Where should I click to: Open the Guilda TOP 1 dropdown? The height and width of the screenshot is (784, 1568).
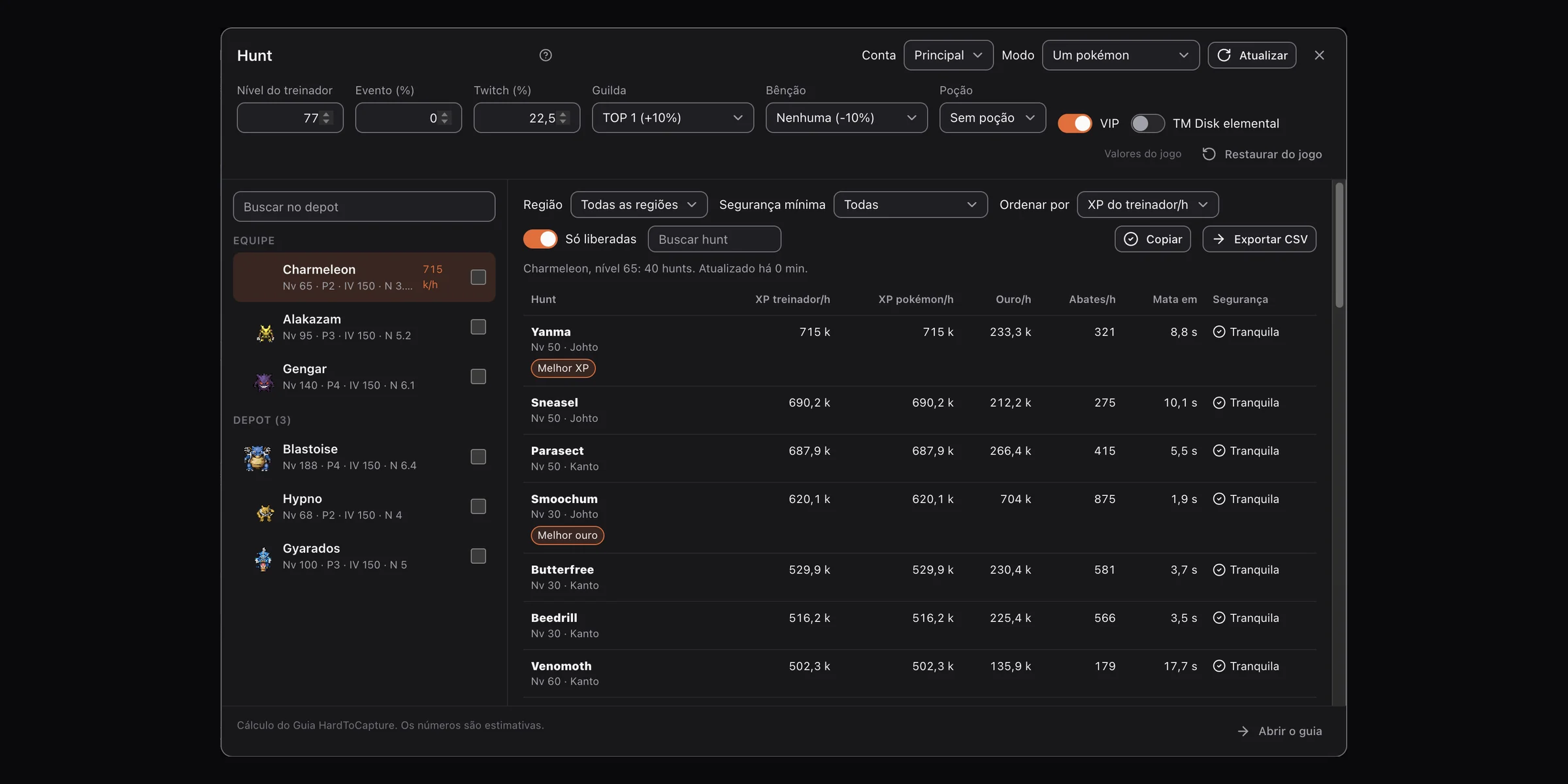[x=673, y=118]
